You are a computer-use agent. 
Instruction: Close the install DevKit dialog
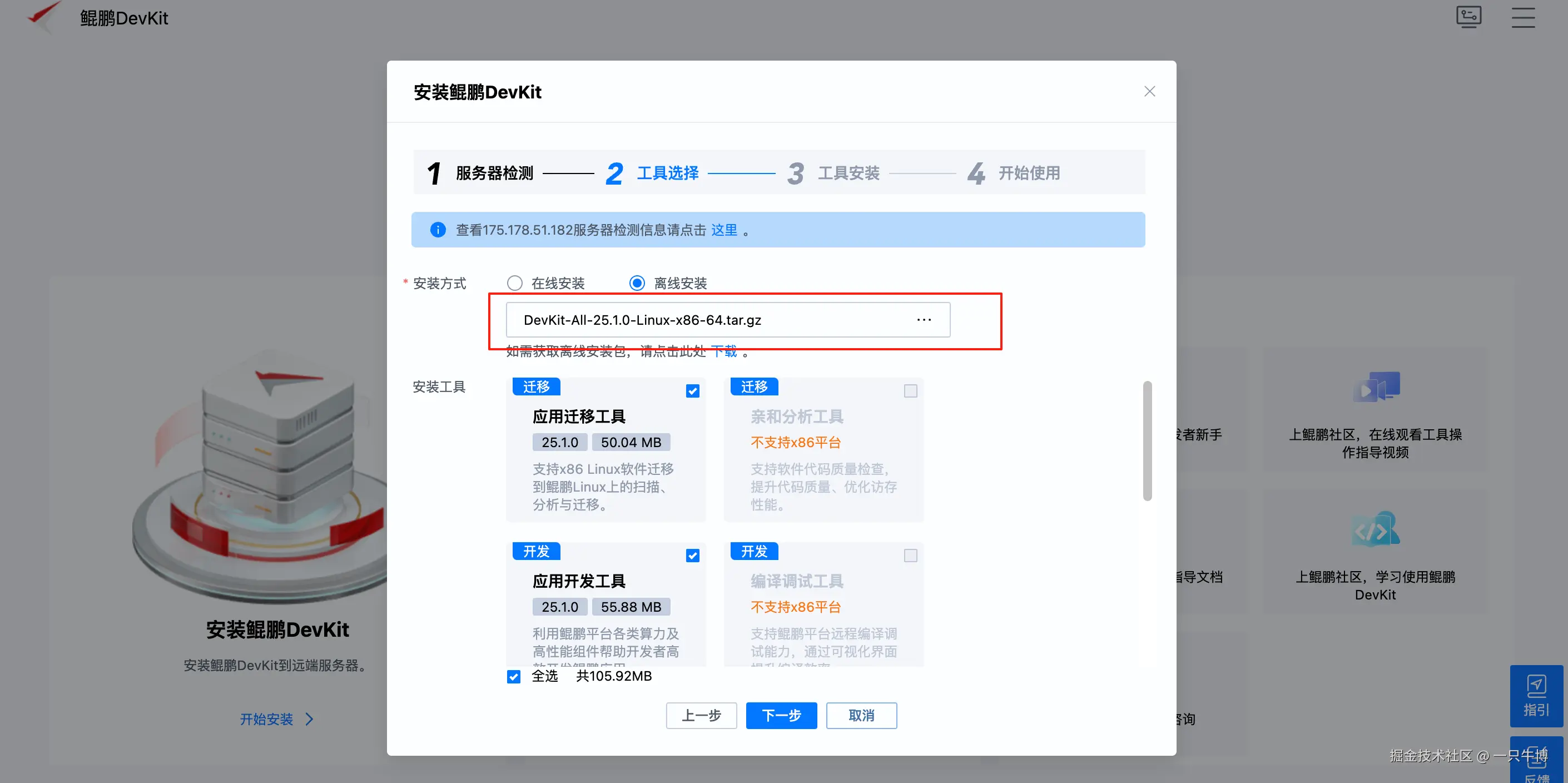pos(1149,91)
